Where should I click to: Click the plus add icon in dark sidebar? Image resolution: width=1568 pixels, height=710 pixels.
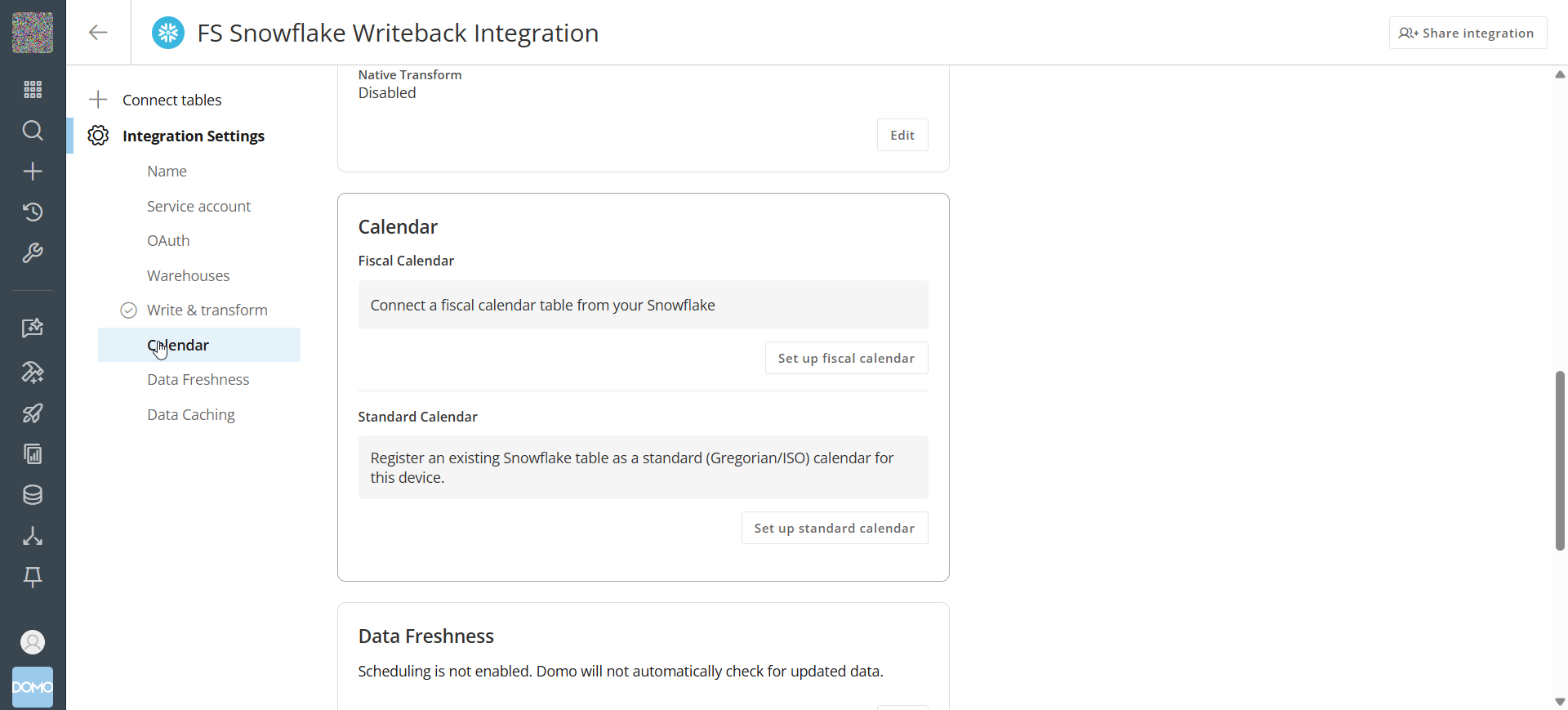(x=33, y=172)
